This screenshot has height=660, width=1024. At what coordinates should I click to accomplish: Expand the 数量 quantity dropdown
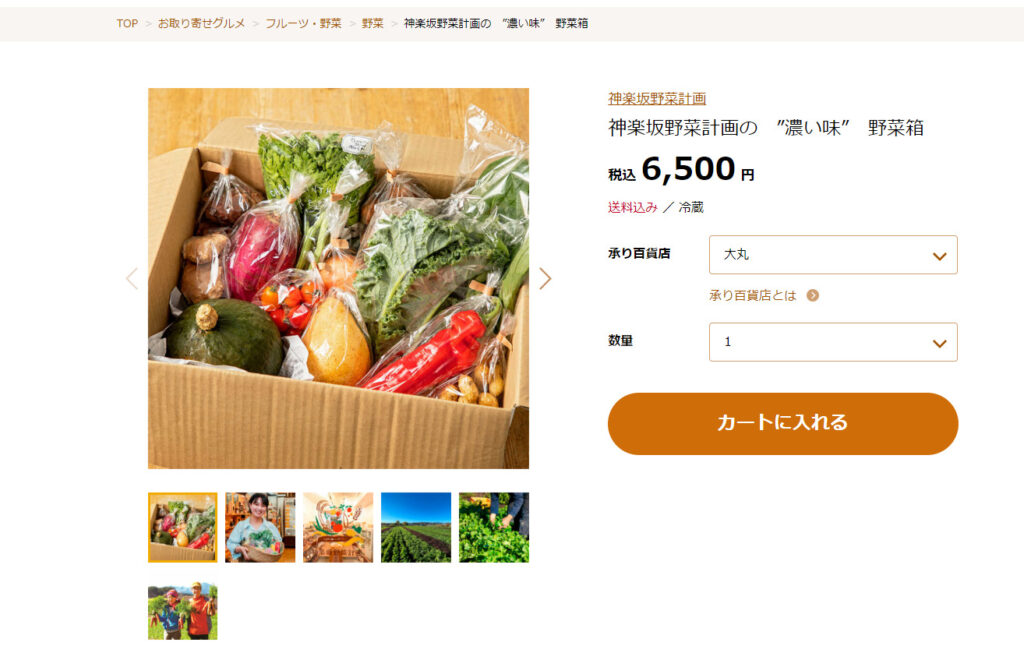(833, 341)
